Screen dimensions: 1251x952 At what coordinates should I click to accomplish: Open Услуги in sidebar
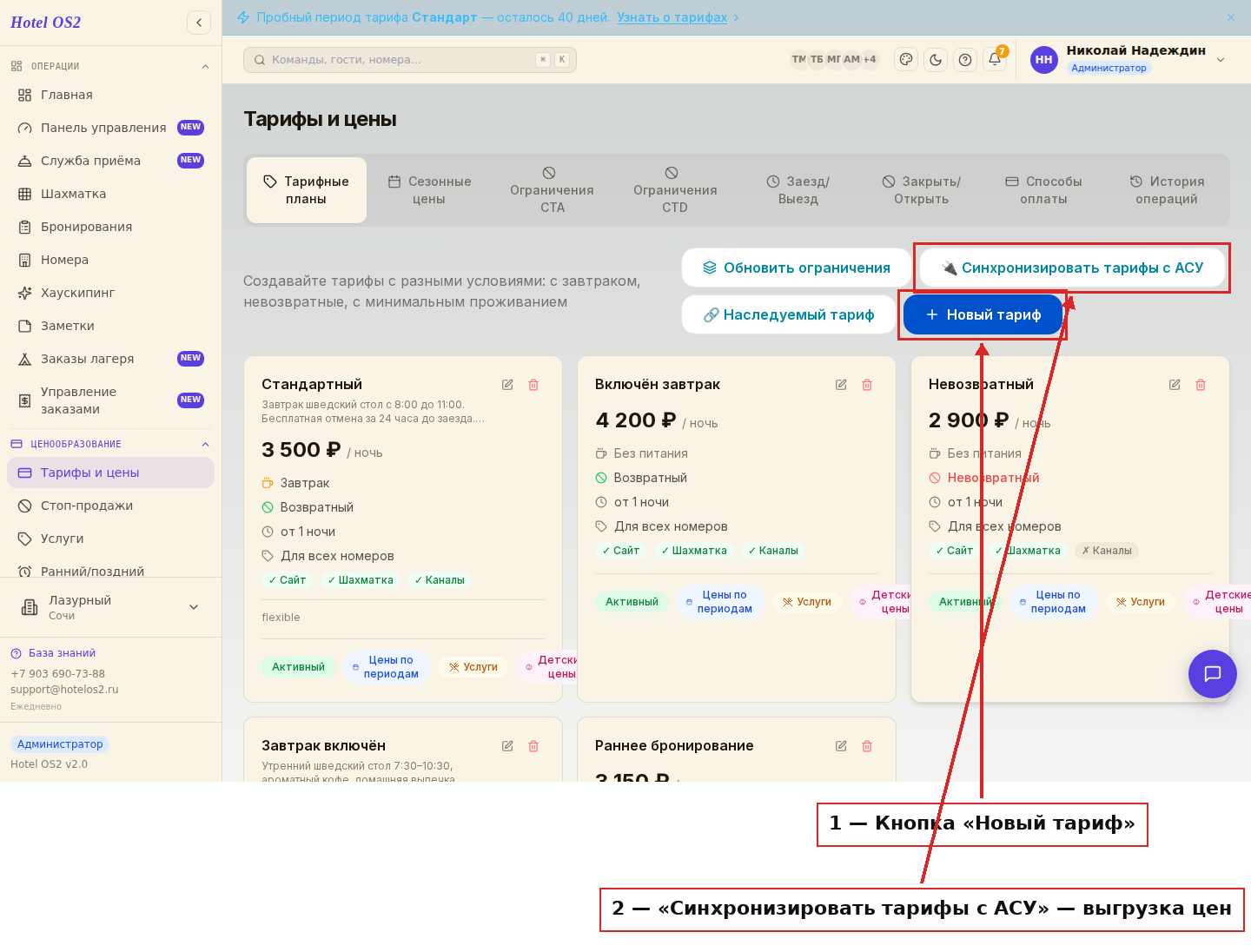(110, 539)
